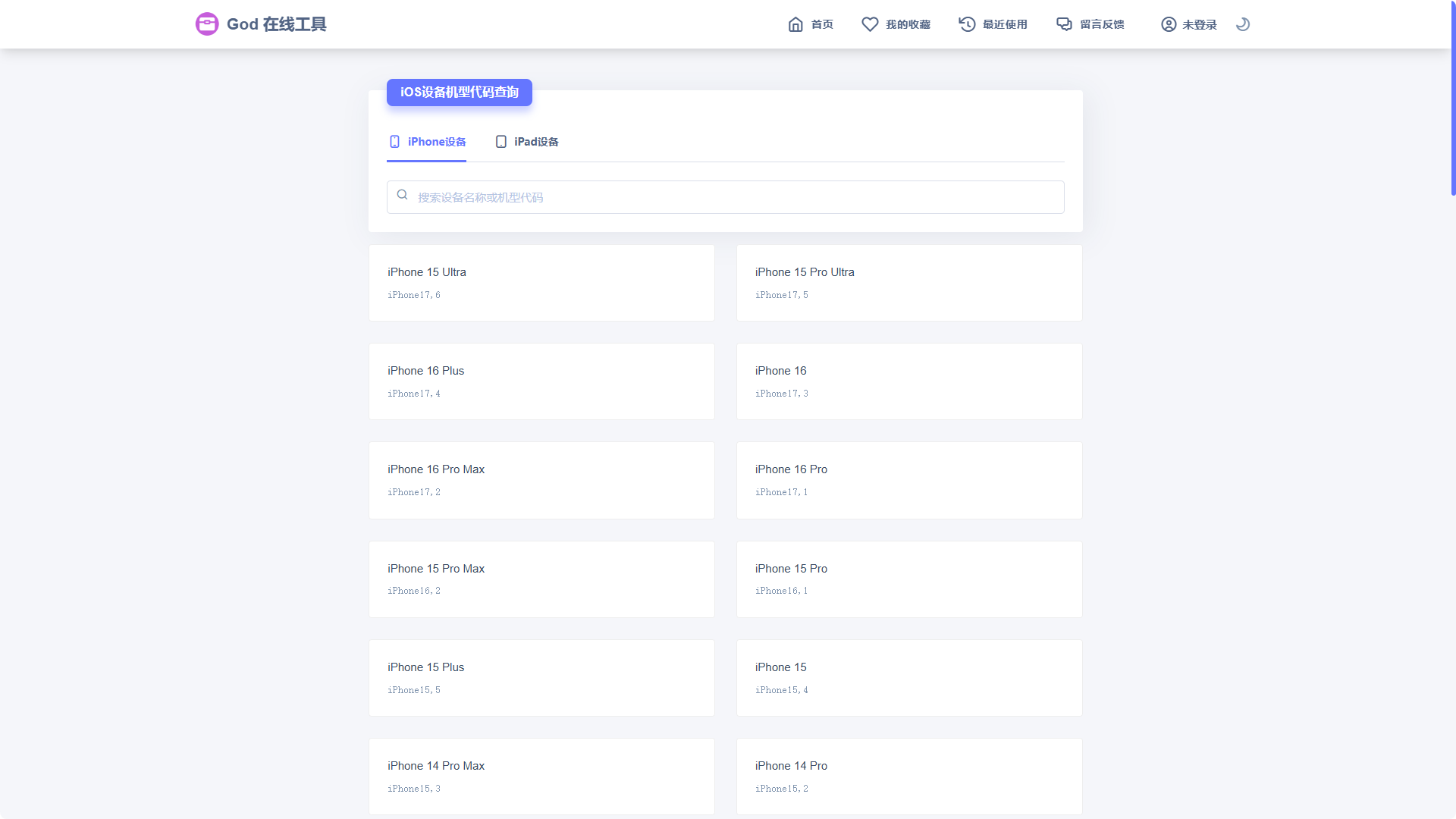Click the model code iPhone16,2
The width and height of the screenshot is (1456, 819).
414,591
